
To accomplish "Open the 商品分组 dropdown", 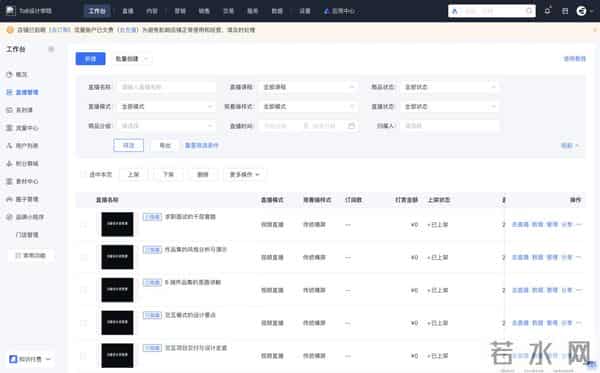I will [166, 126].
